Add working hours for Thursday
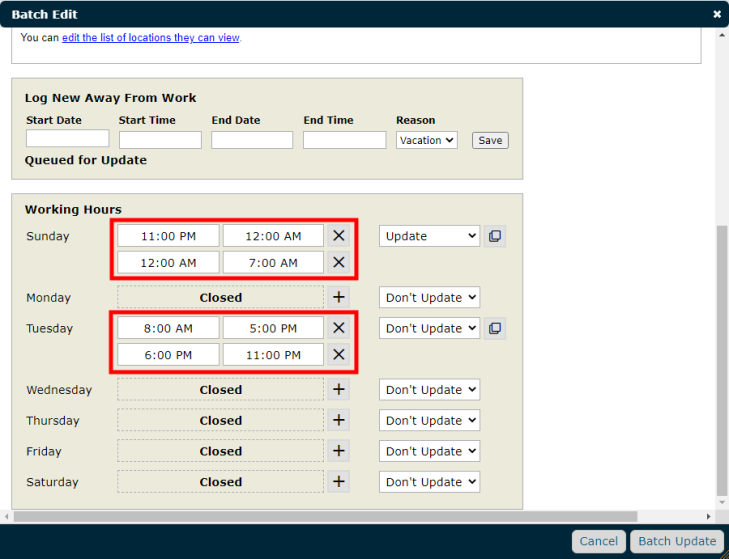729x559 pixels. click(338, 420)
